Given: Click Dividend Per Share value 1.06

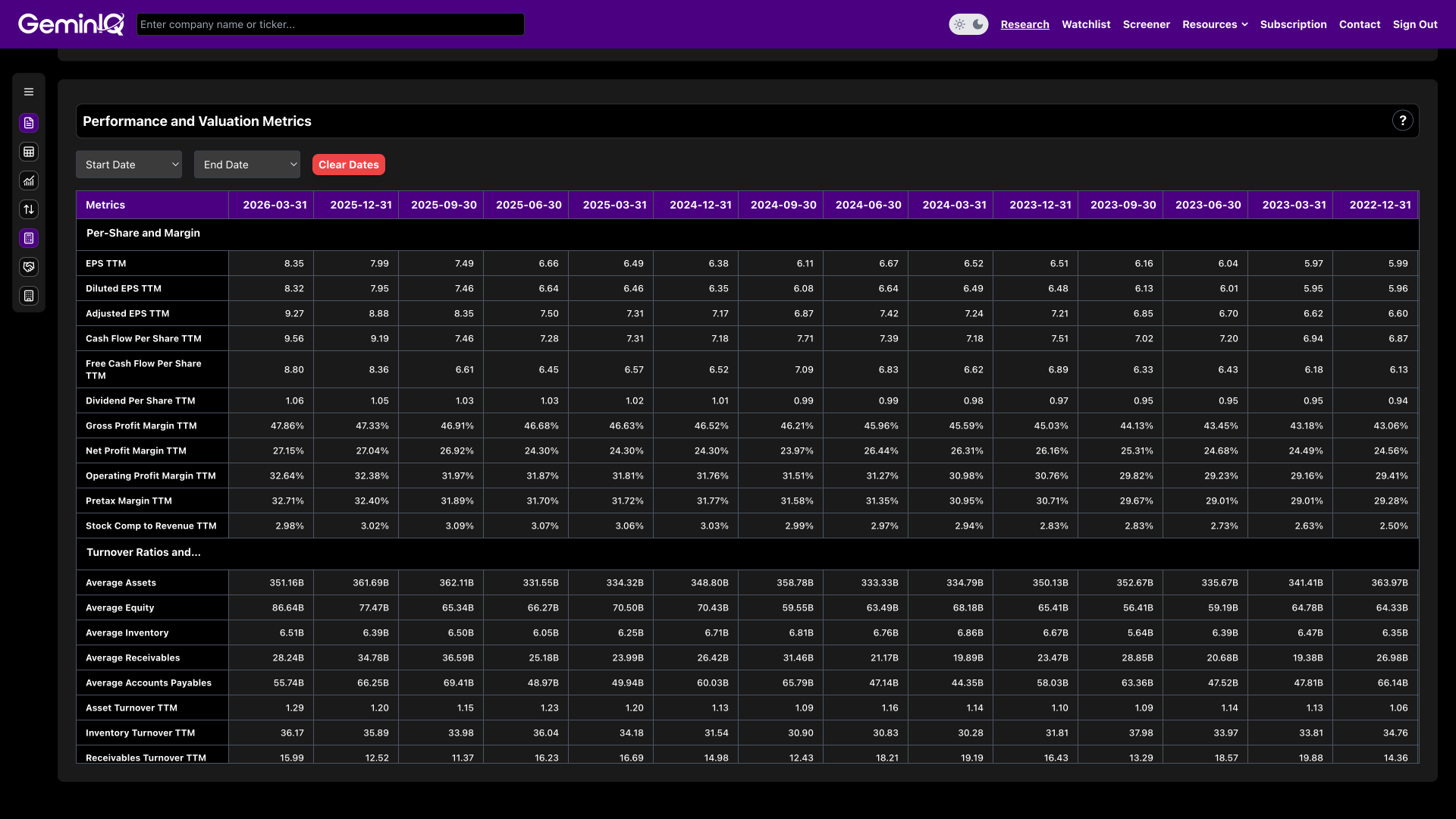Looking at the screenshot, I should tap(295, 401).
